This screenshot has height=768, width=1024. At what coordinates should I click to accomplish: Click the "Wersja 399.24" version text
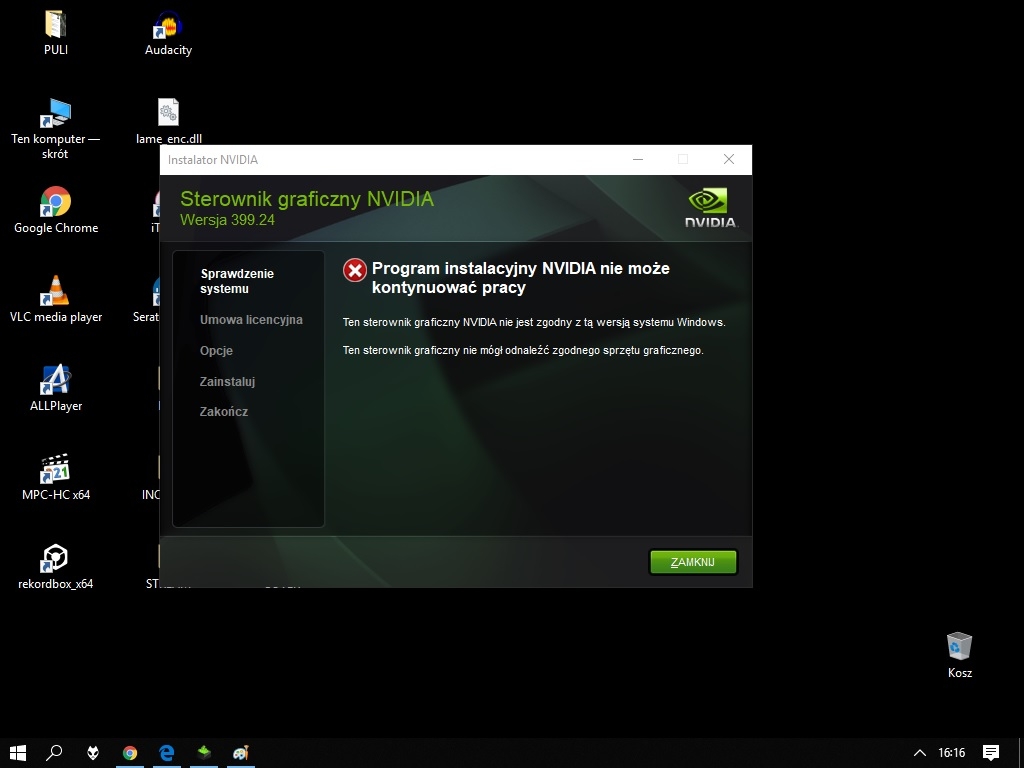(x=227, y=220)
